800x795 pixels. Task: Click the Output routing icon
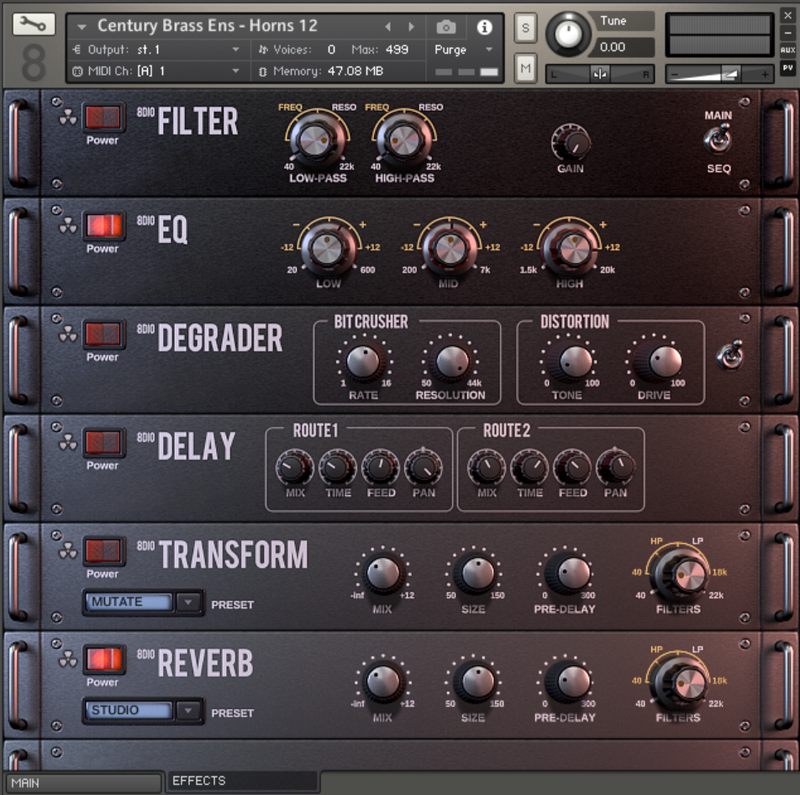point(77,49)
